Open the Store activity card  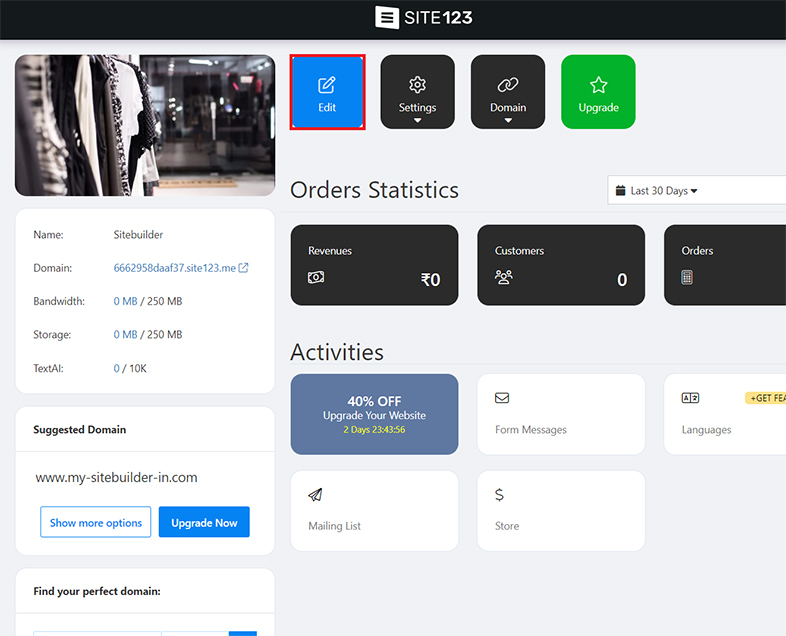click(561, 511)
